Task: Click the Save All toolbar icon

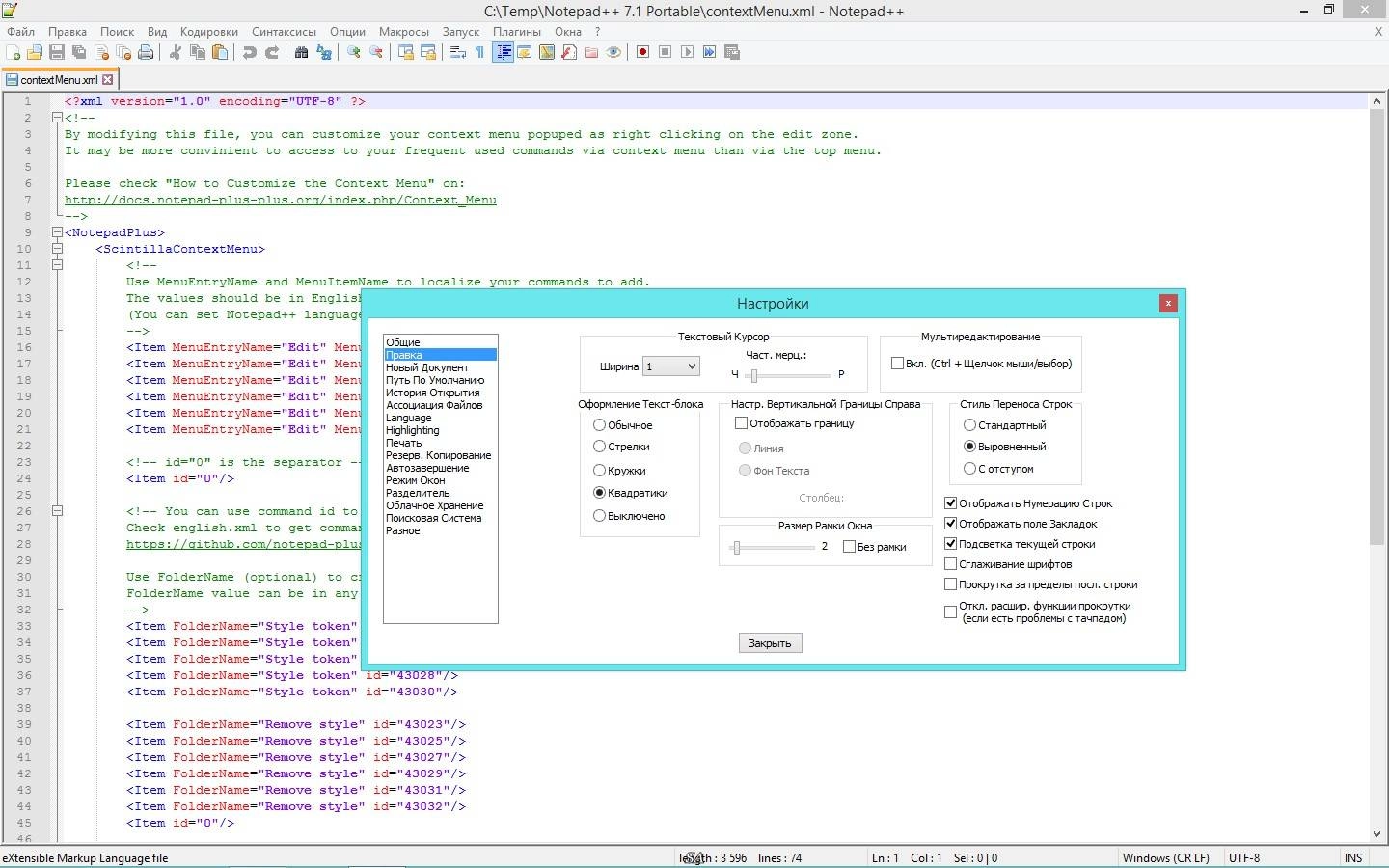Action: coord(79,52)
